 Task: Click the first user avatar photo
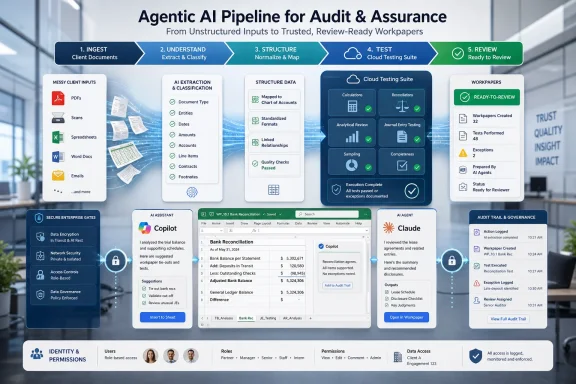tap(150, 356)
